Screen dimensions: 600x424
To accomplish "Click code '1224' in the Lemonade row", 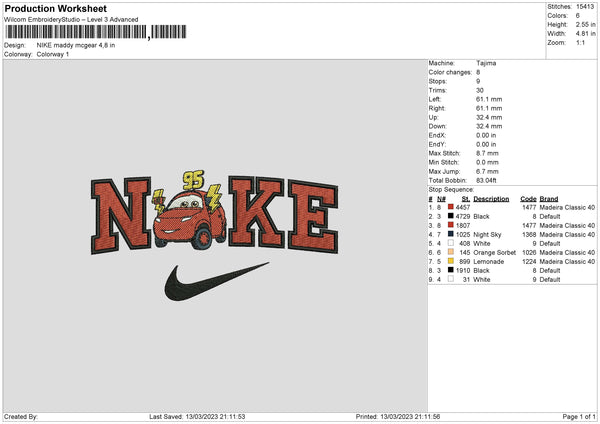I will [x=529, y=262].
